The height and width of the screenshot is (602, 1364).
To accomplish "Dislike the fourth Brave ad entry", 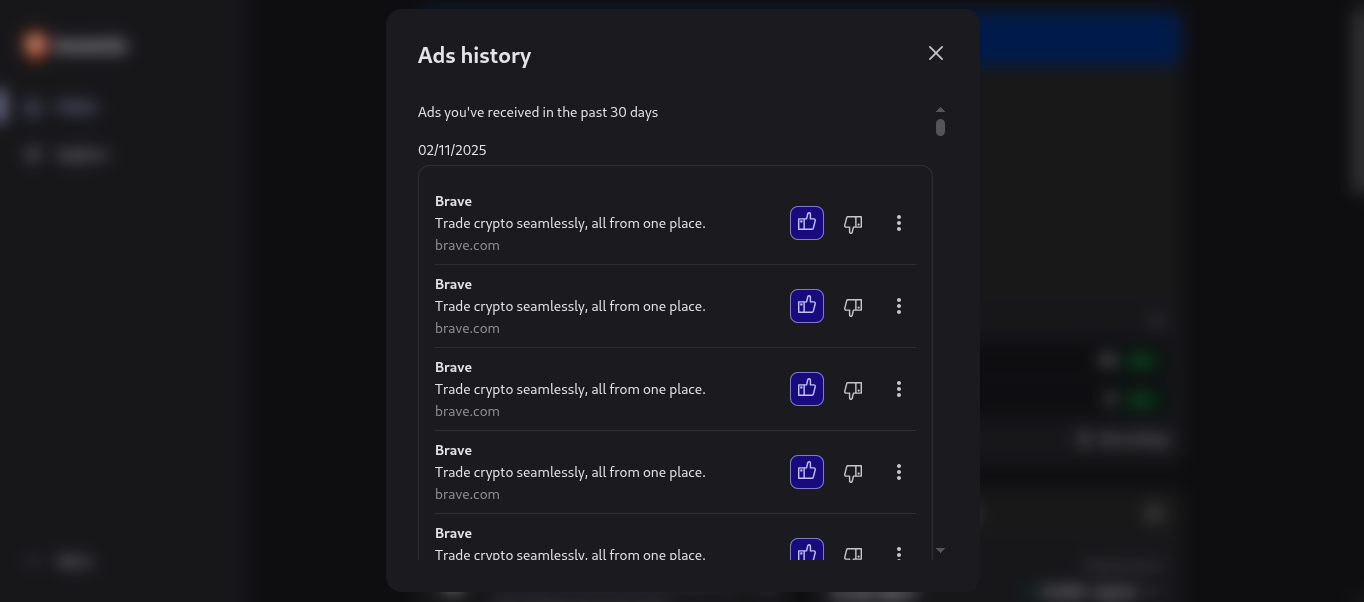I will point(853,473).
